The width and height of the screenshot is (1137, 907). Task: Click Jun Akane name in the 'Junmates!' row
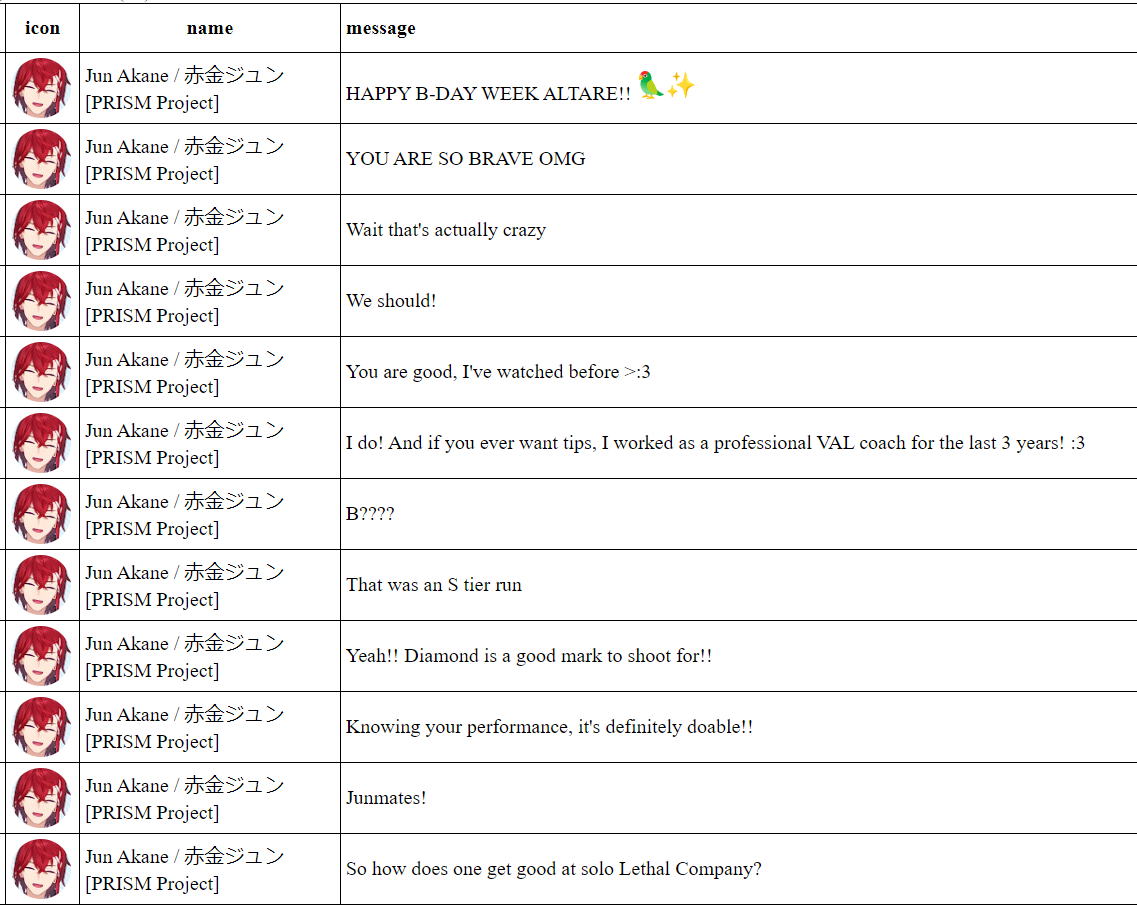click(x=185, y=799)
